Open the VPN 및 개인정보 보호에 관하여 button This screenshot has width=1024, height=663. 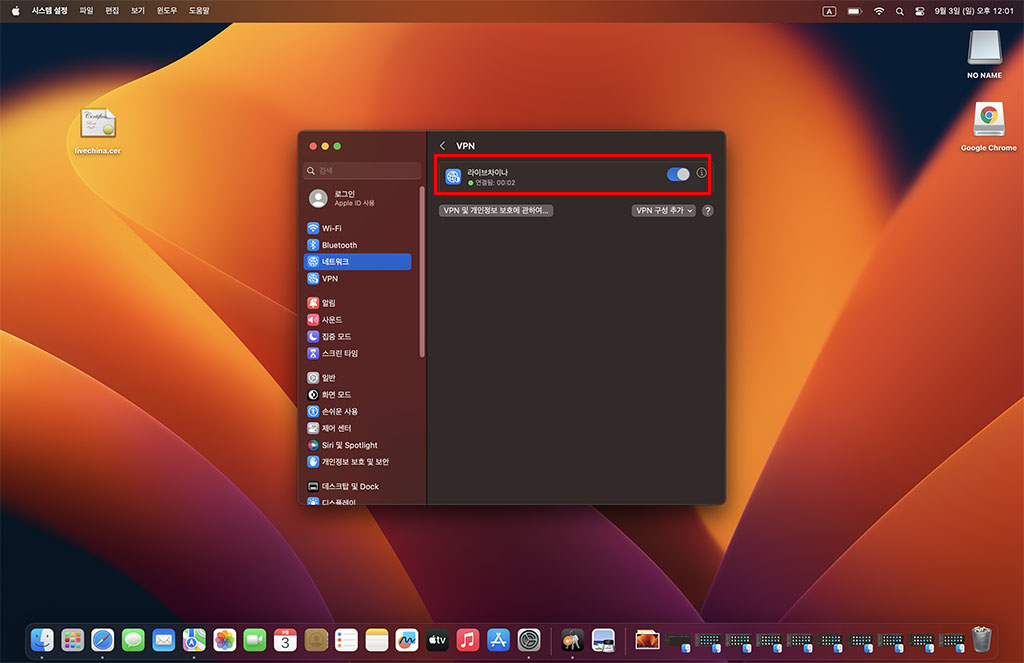[496, 210]
